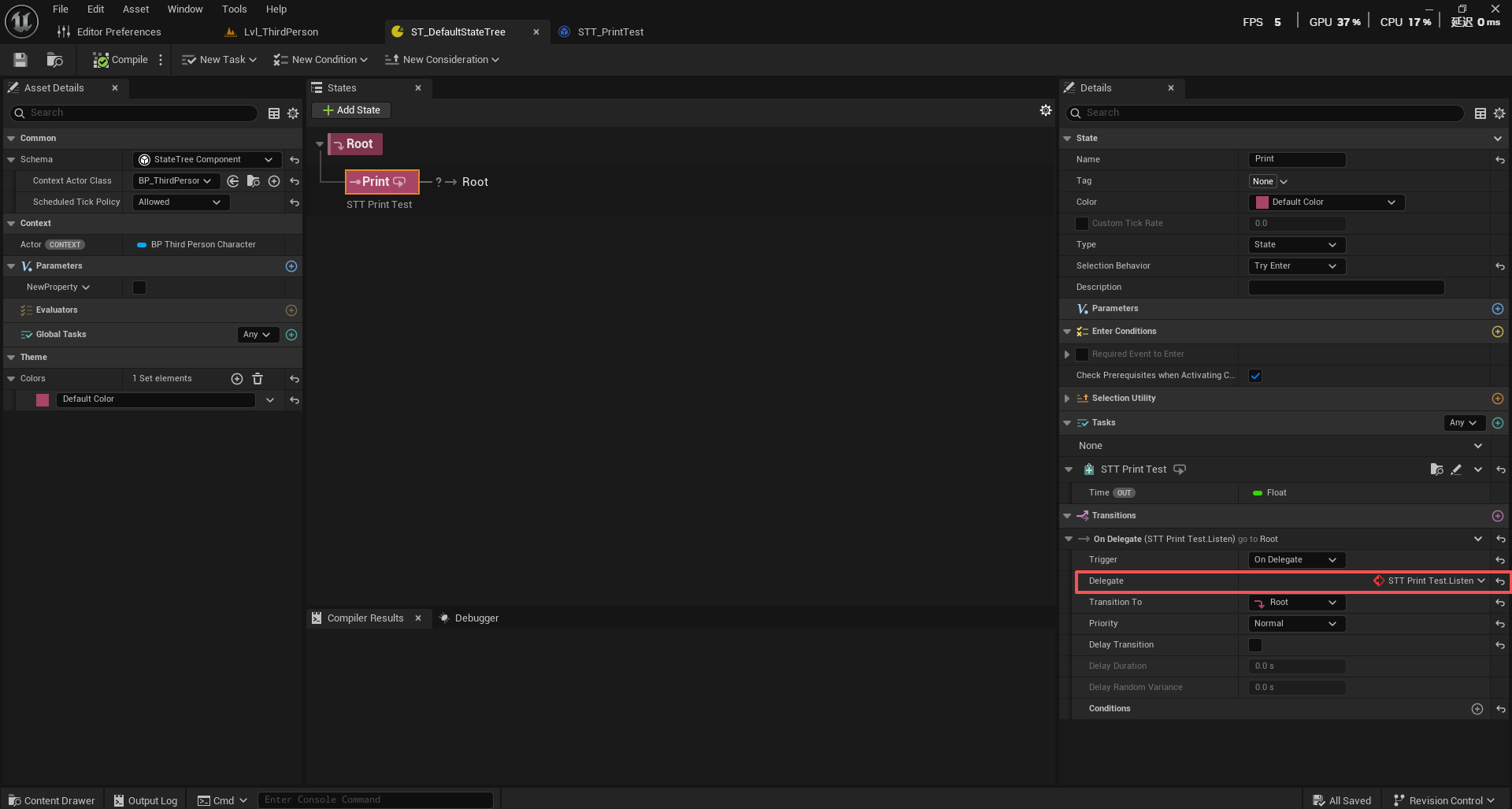
Task: Close the Compiler Results tab
Action: (x=418, y=618)
